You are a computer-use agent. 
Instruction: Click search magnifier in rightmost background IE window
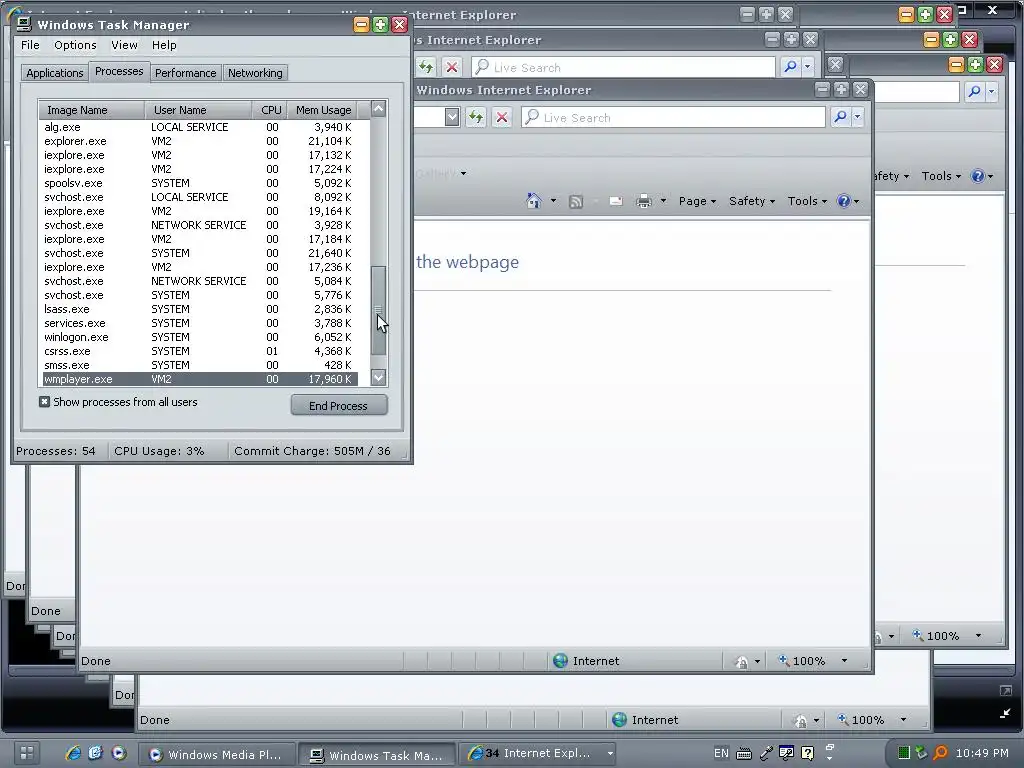[x=974, y=91]
